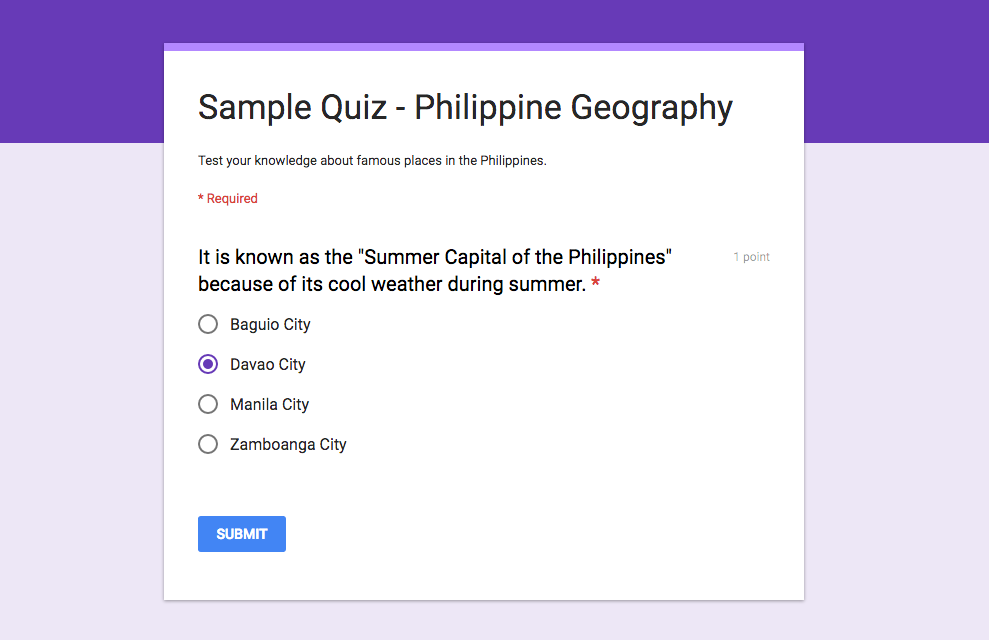Click the quiz title text
Viewport: 989px width, 640px height.
pos(464,107)
